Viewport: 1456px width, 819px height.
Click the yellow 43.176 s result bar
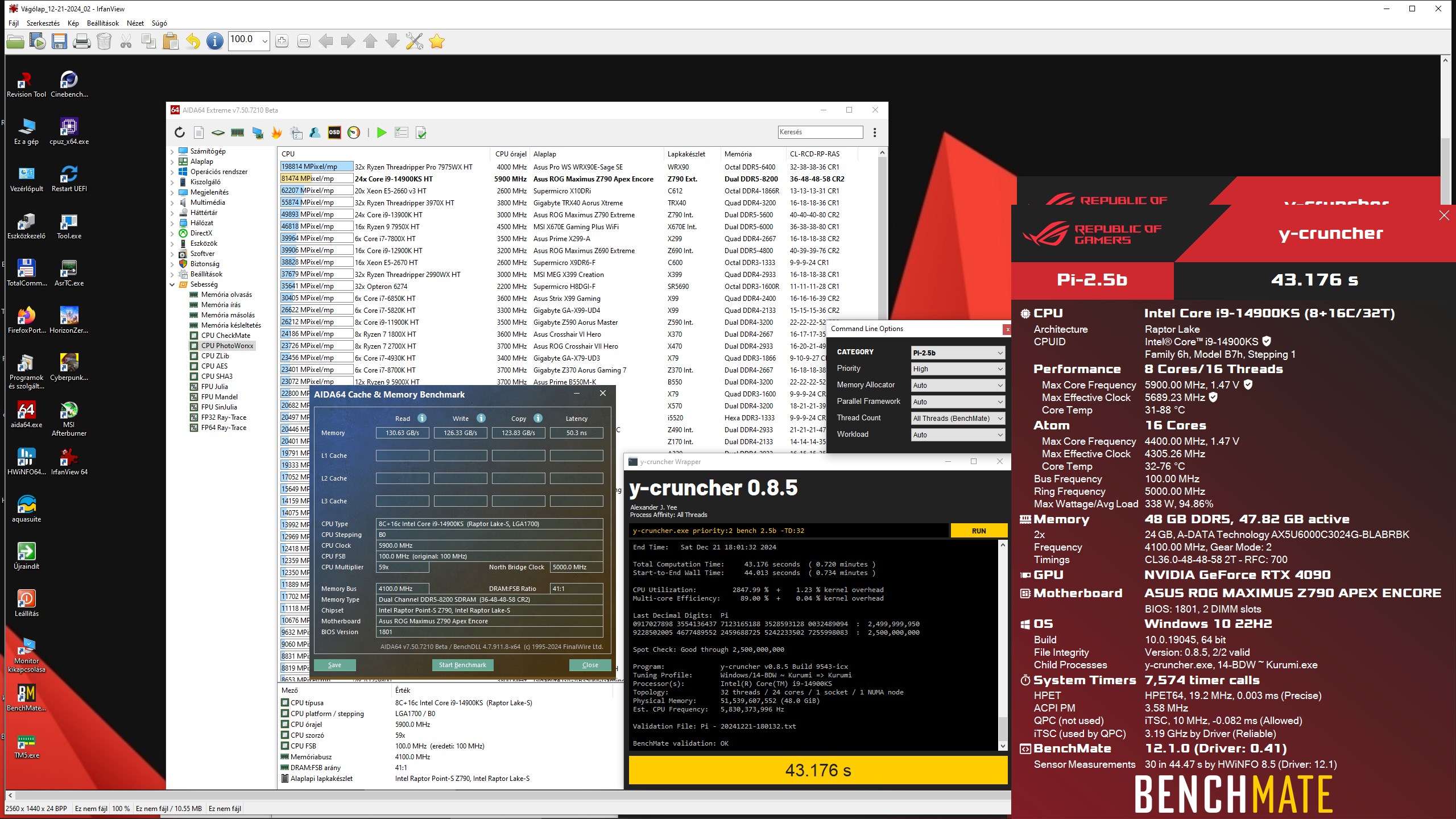pyautogui.click(x=818, y=770)
